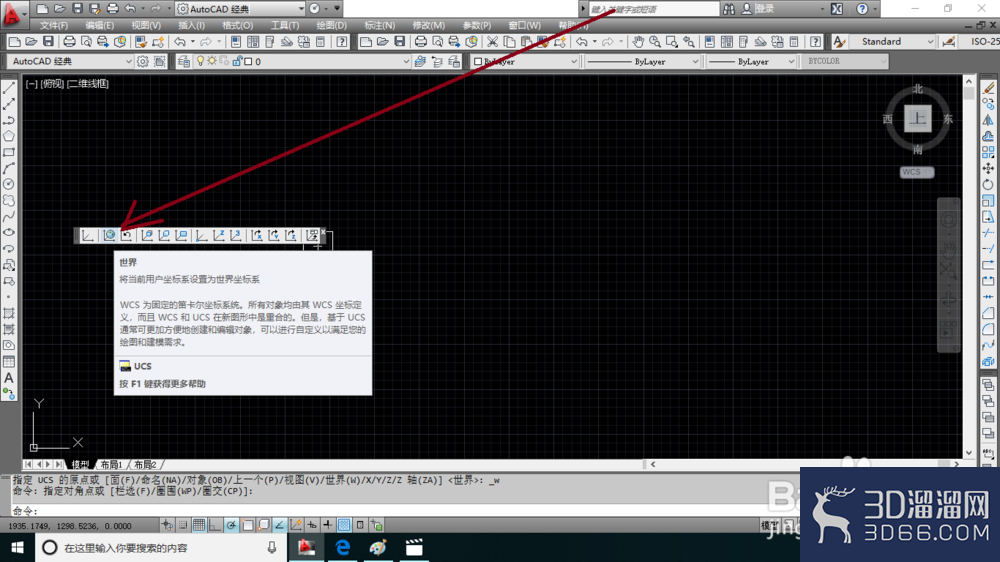Click the 3 Point UCS icon
Screen dimensions: 1000x562
[x=236, y=235]
